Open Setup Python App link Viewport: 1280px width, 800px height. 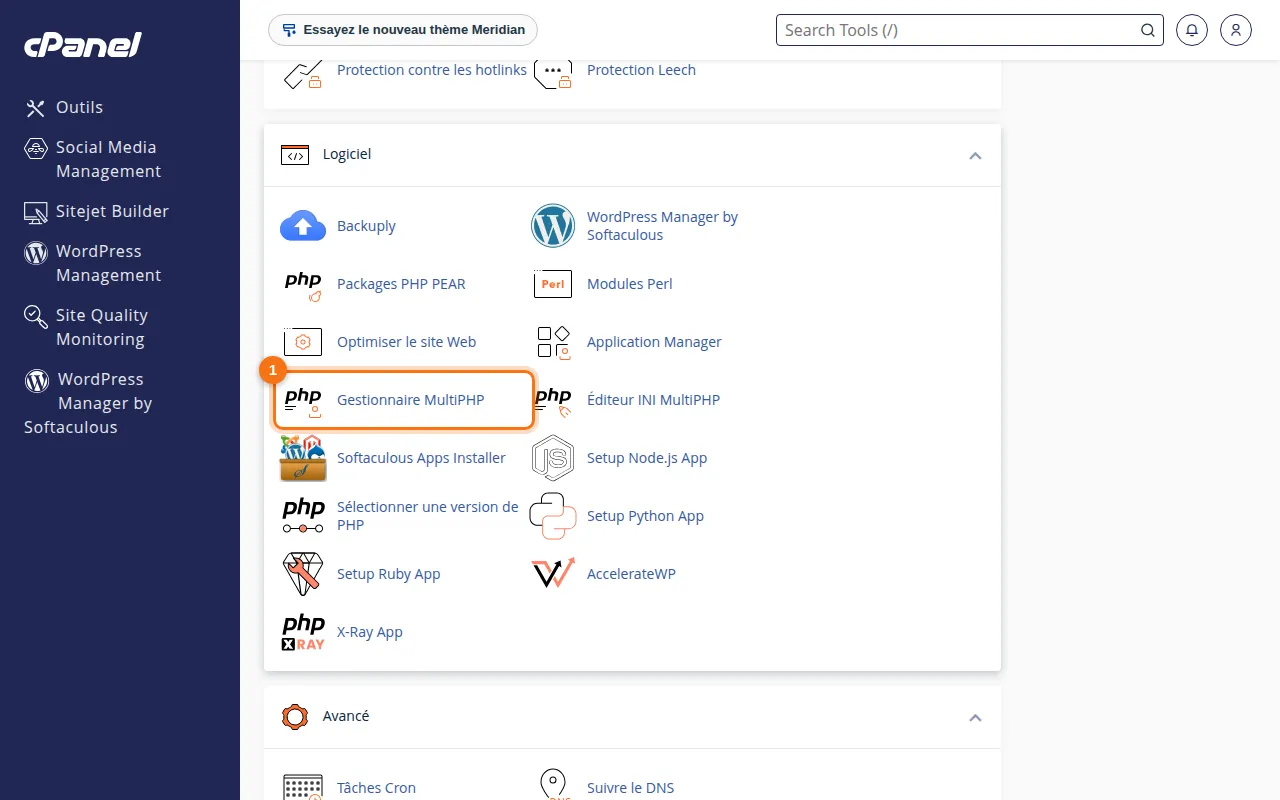[645, 516]
